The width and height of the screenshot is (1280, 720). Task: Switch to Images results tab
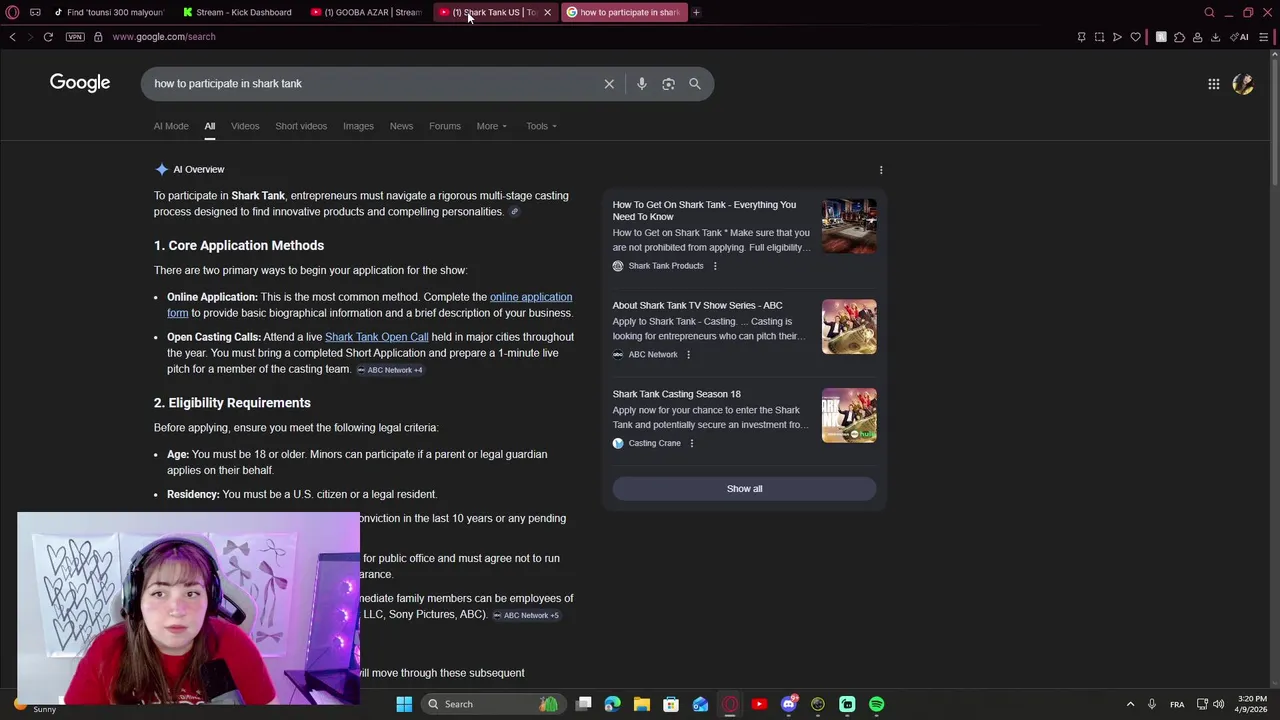(358, 126)
